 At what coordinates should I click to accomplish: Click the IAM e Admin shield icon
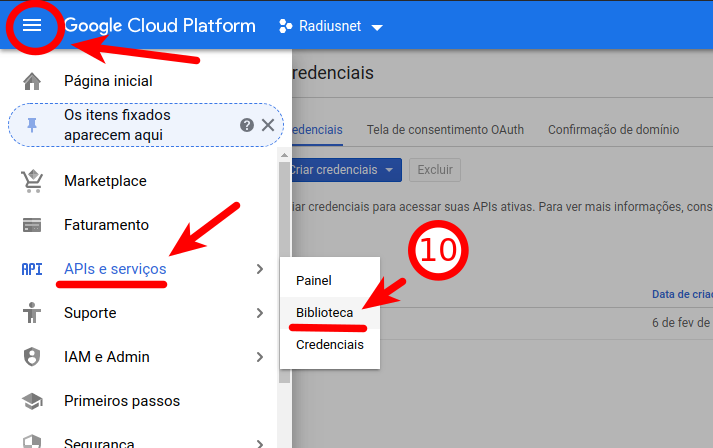[32, 357]
